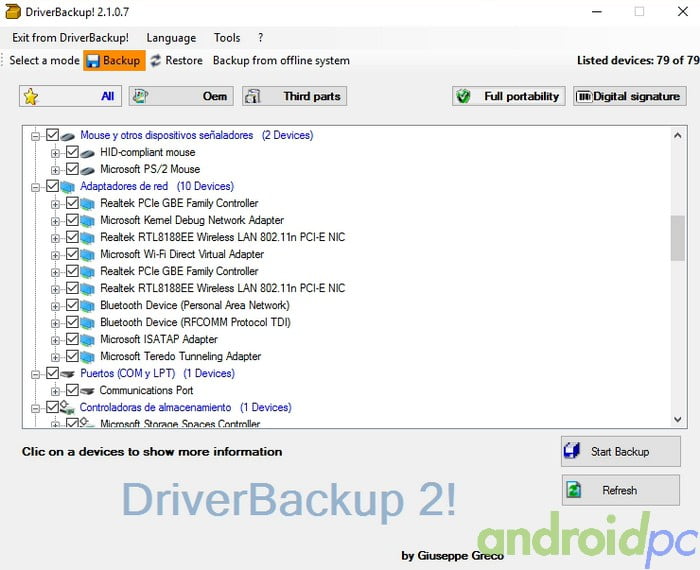Image resolution: width=700 pixels, height=570 pixels.
Task: Click the Digital signature icon
Action: (x=583, y=96)
